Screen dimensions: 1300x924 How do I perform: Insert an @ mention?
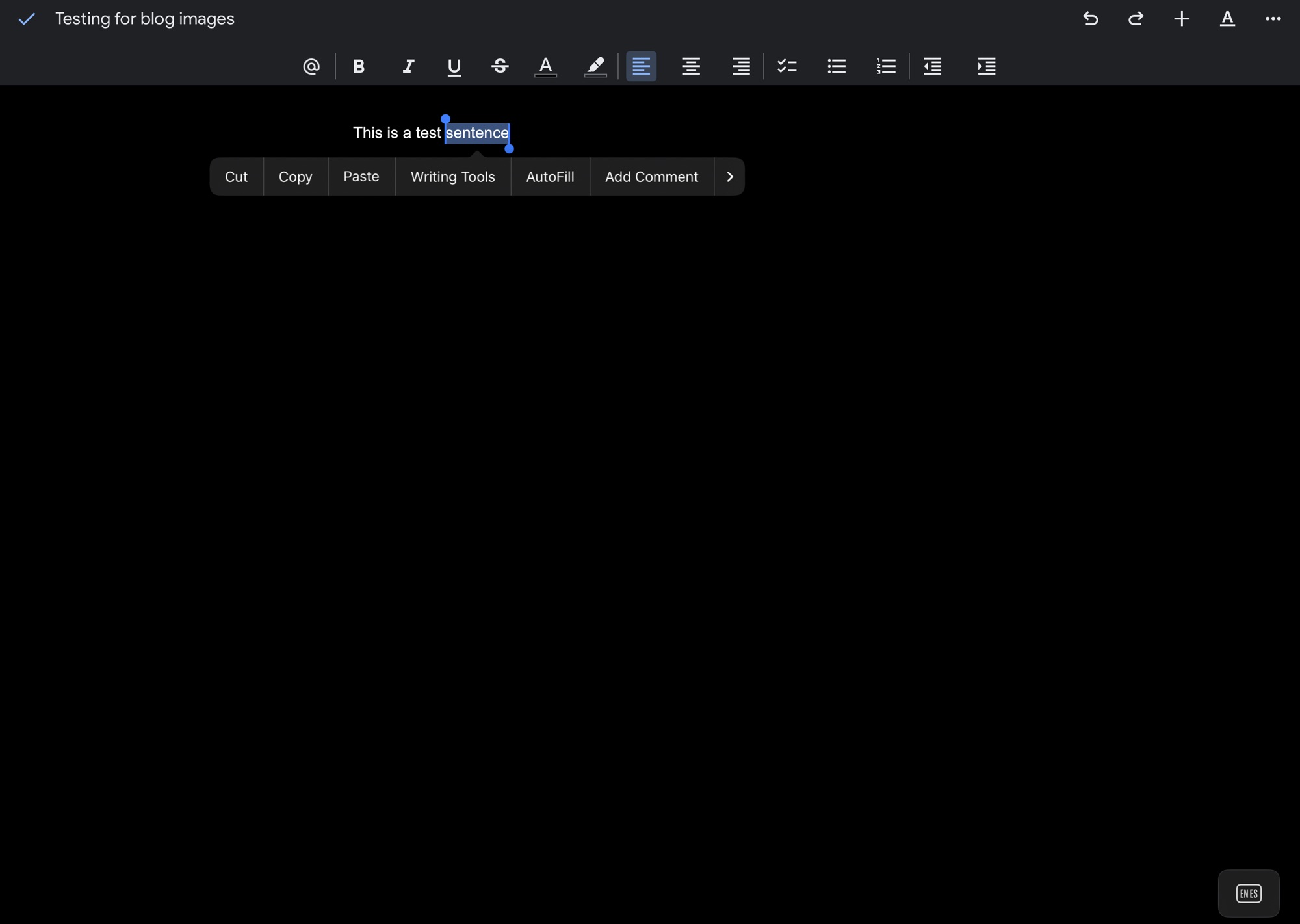coord(311,66)
